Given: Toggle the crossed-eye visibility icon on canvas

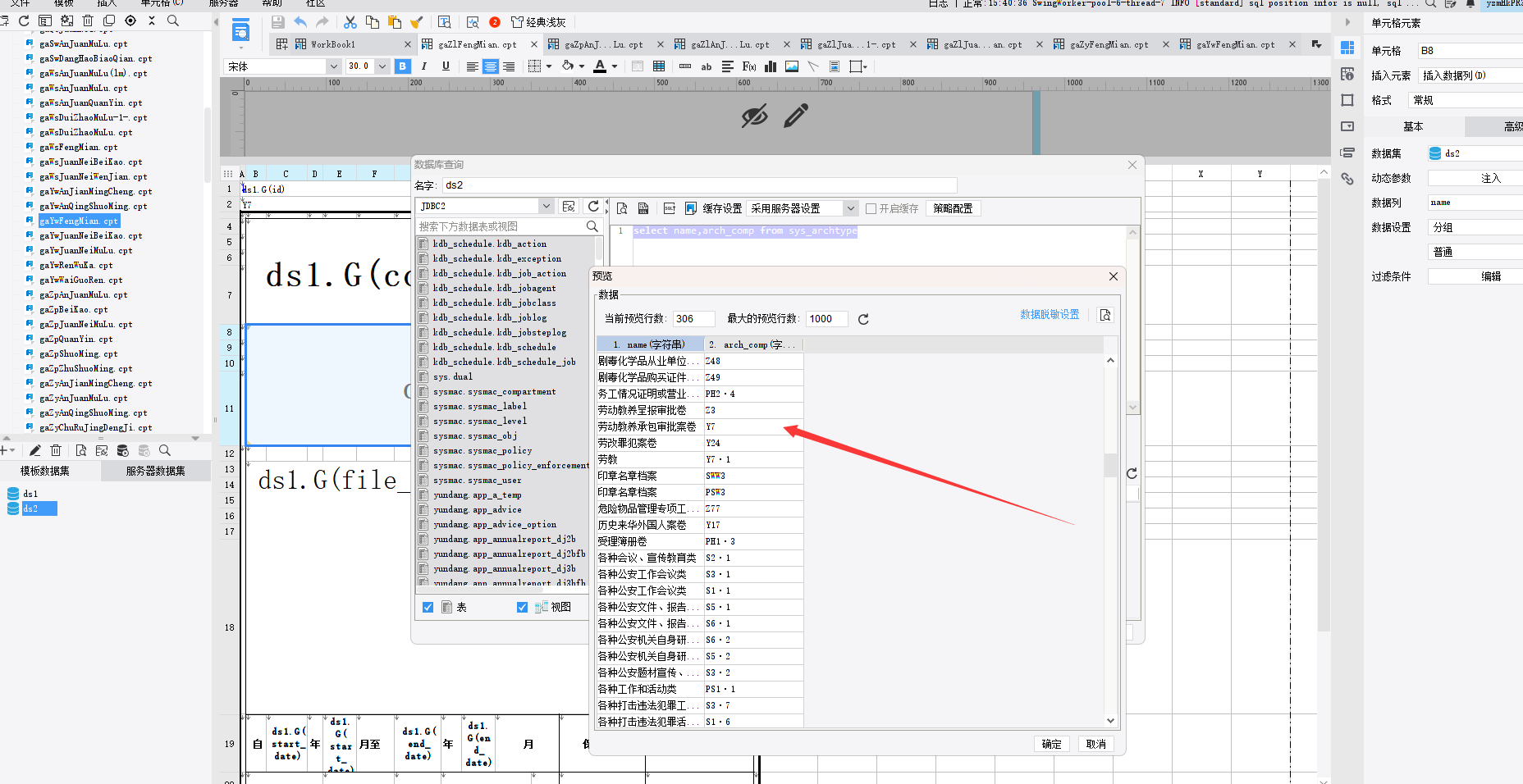Looking at the screenshot, I should coord(755,116).
